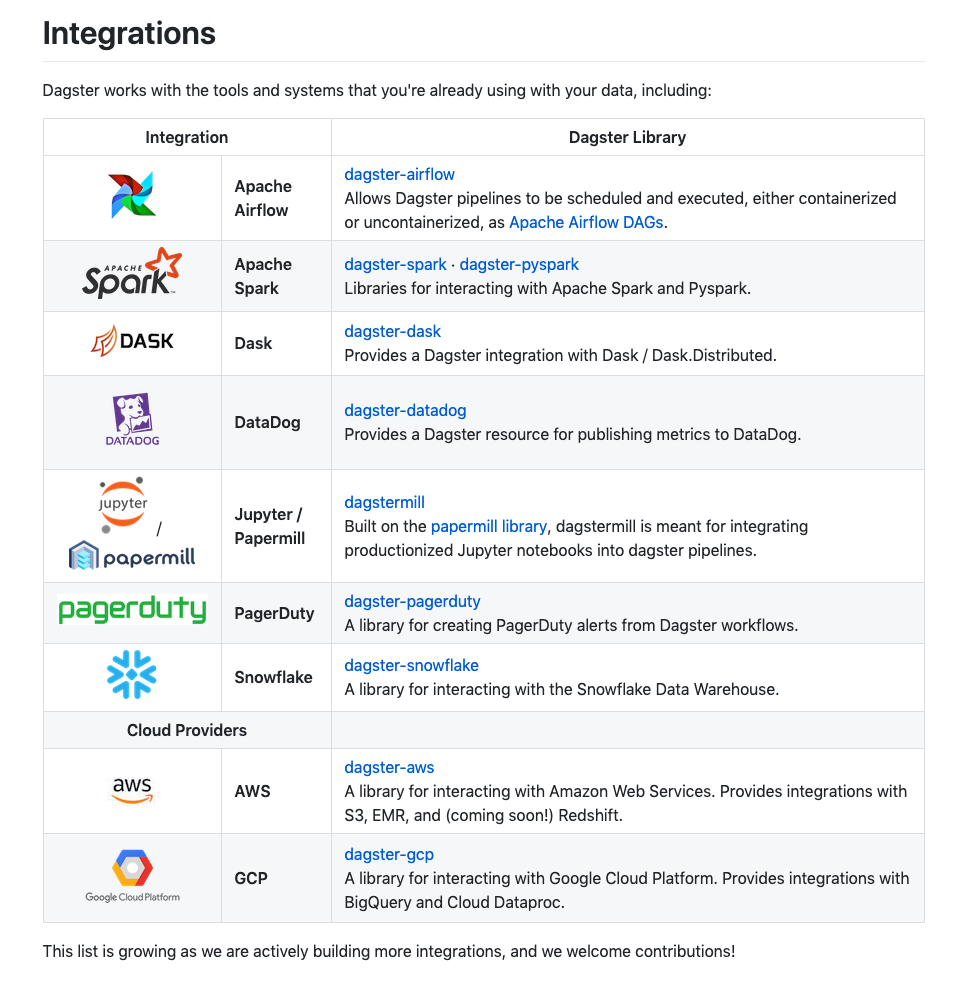Open the dagster-spark library link

click(x=395, y=264)
